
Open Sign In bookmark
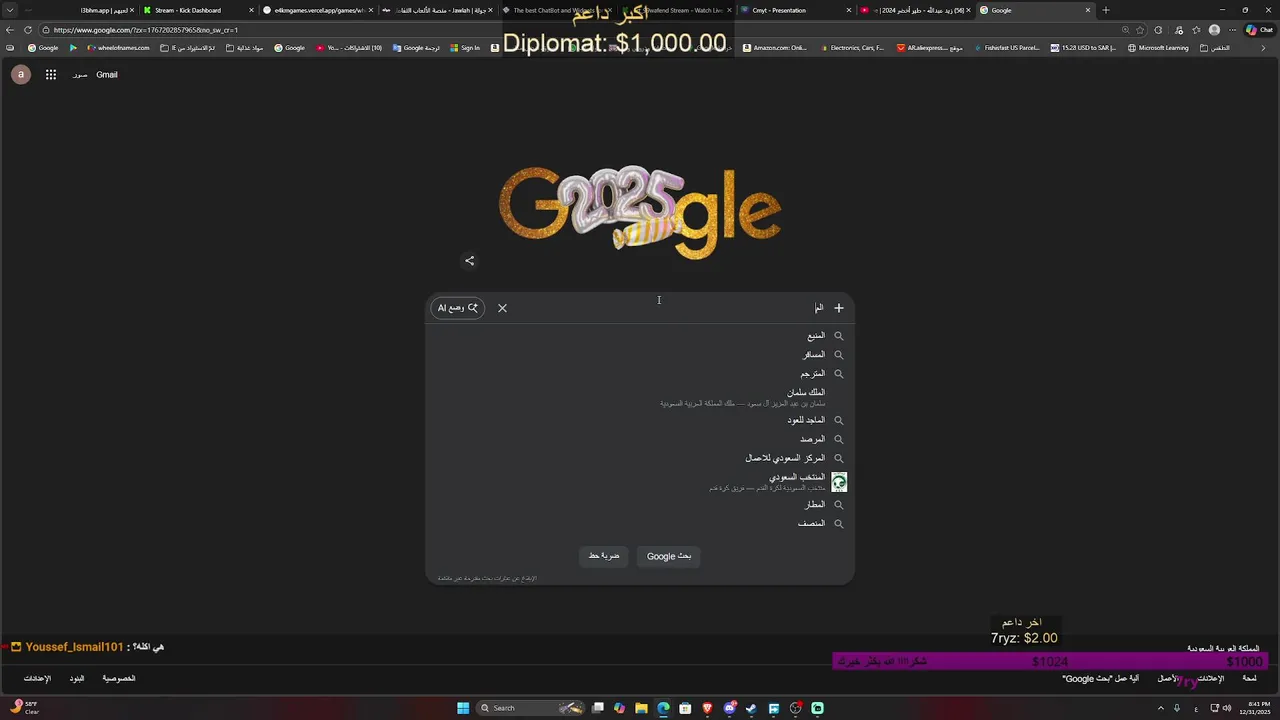pos(465,48)
